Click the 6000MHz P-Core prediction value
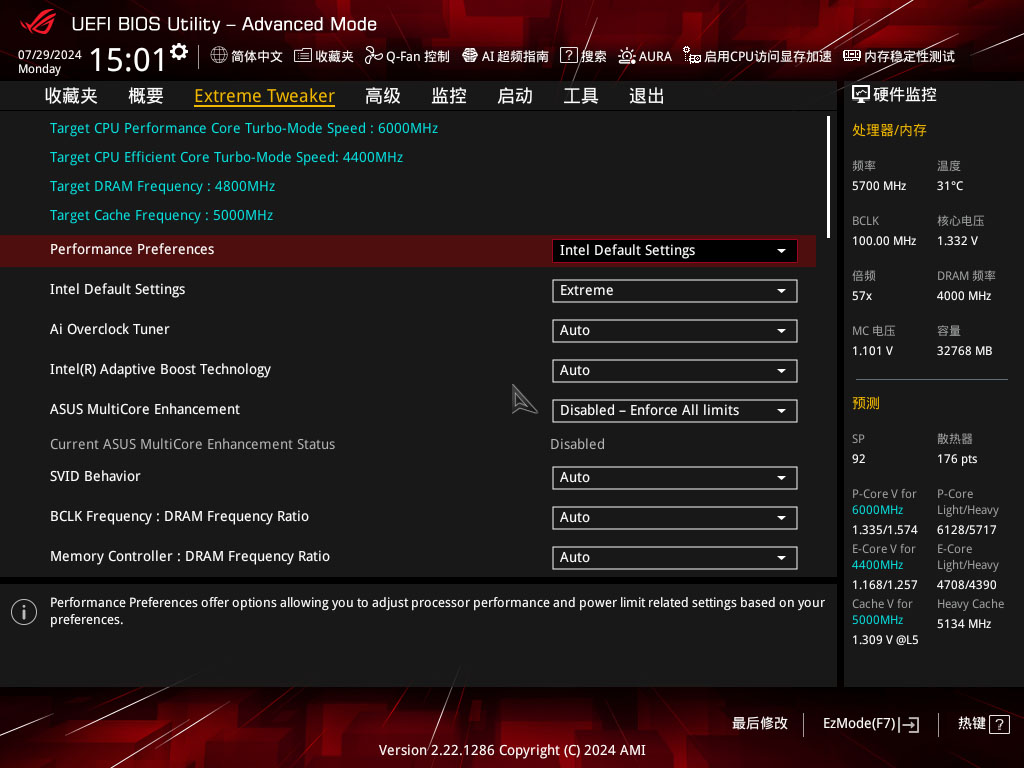Image resolution: width=1024 pixels, height=768 pixels. coord(878,510)
